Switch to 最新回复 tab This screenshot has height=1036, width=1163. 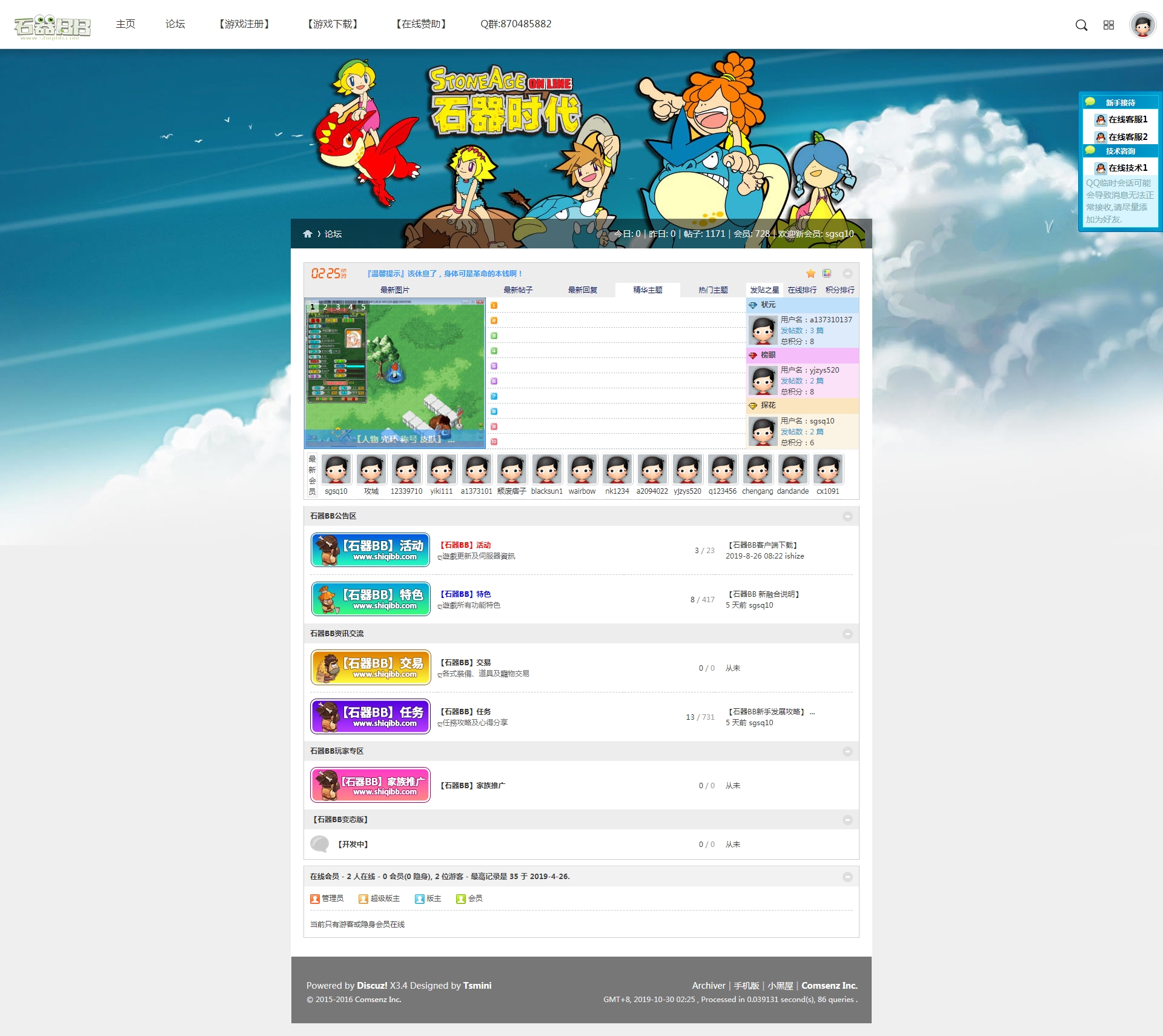[583, 290]
